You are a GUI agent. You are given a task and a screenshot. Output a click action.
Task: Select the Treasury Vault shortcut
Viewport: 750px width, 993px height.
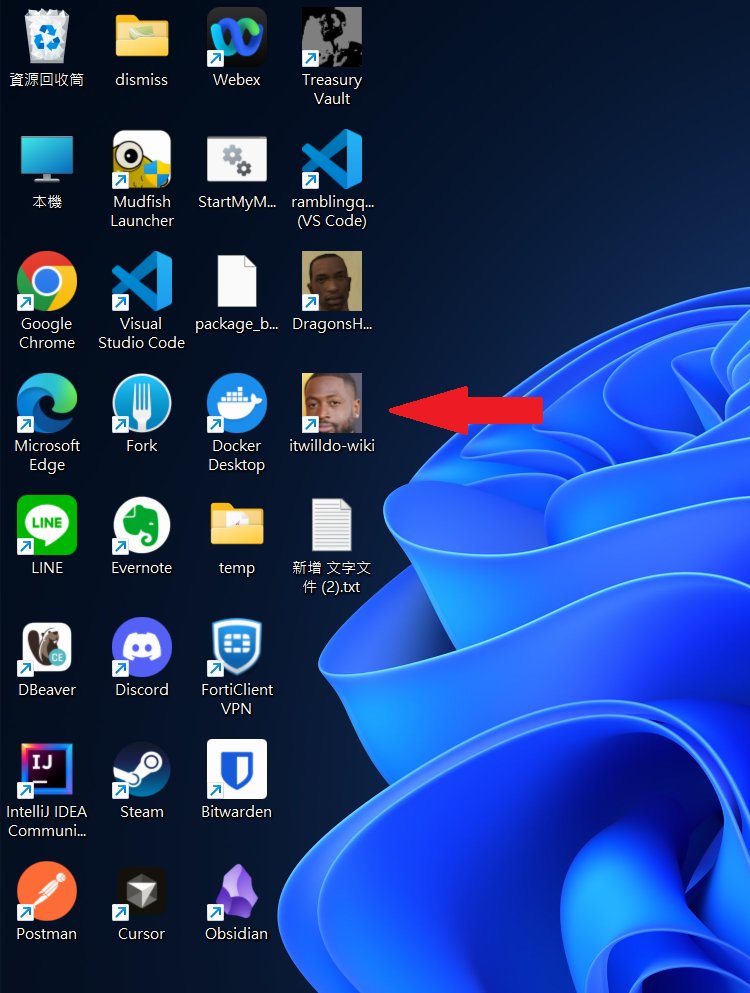(x=332, y=37)
